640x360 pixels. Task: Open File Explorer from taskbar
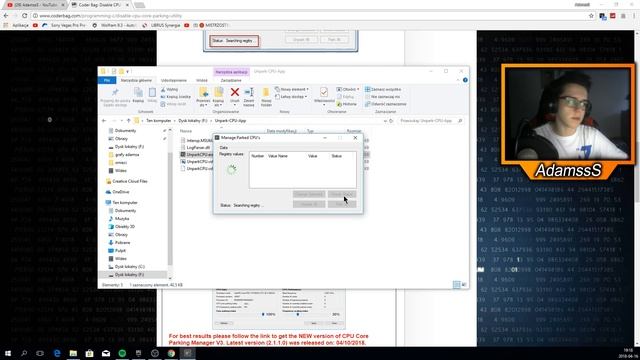[73, 353]
